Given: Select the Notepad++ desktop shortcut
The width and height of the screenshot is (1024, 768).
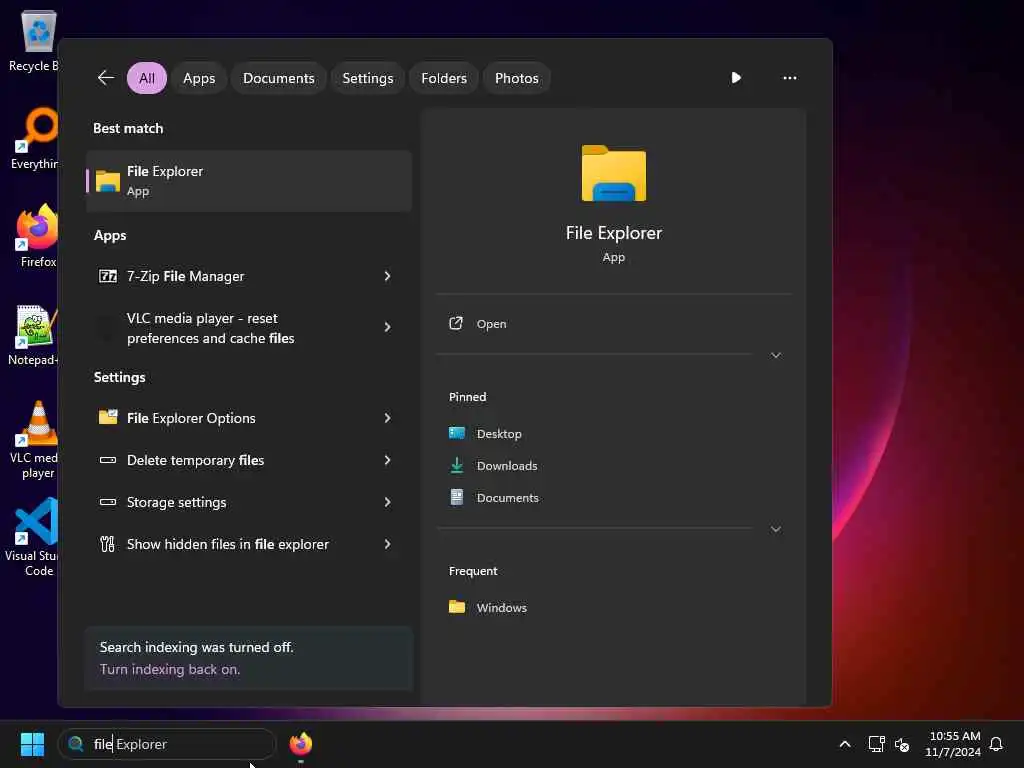Looking at the screenshot, I should (x=33, y=334).
